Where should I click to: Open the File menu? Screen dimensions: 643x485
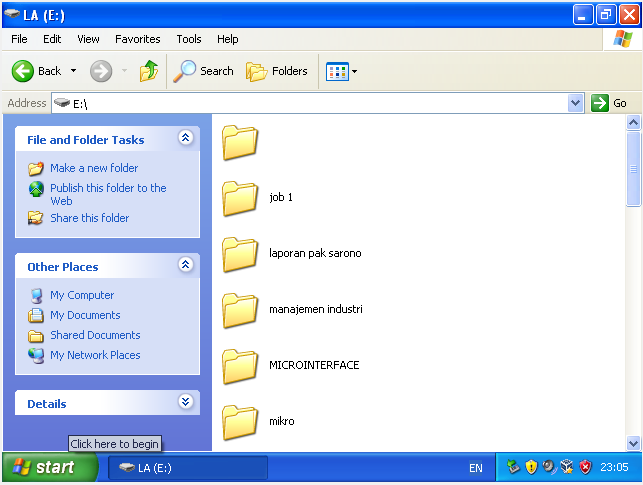[x=19, y=39]
